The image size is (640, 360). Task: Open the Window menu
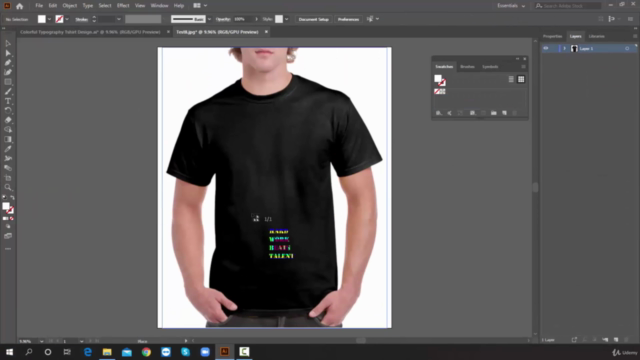(159, 6)
